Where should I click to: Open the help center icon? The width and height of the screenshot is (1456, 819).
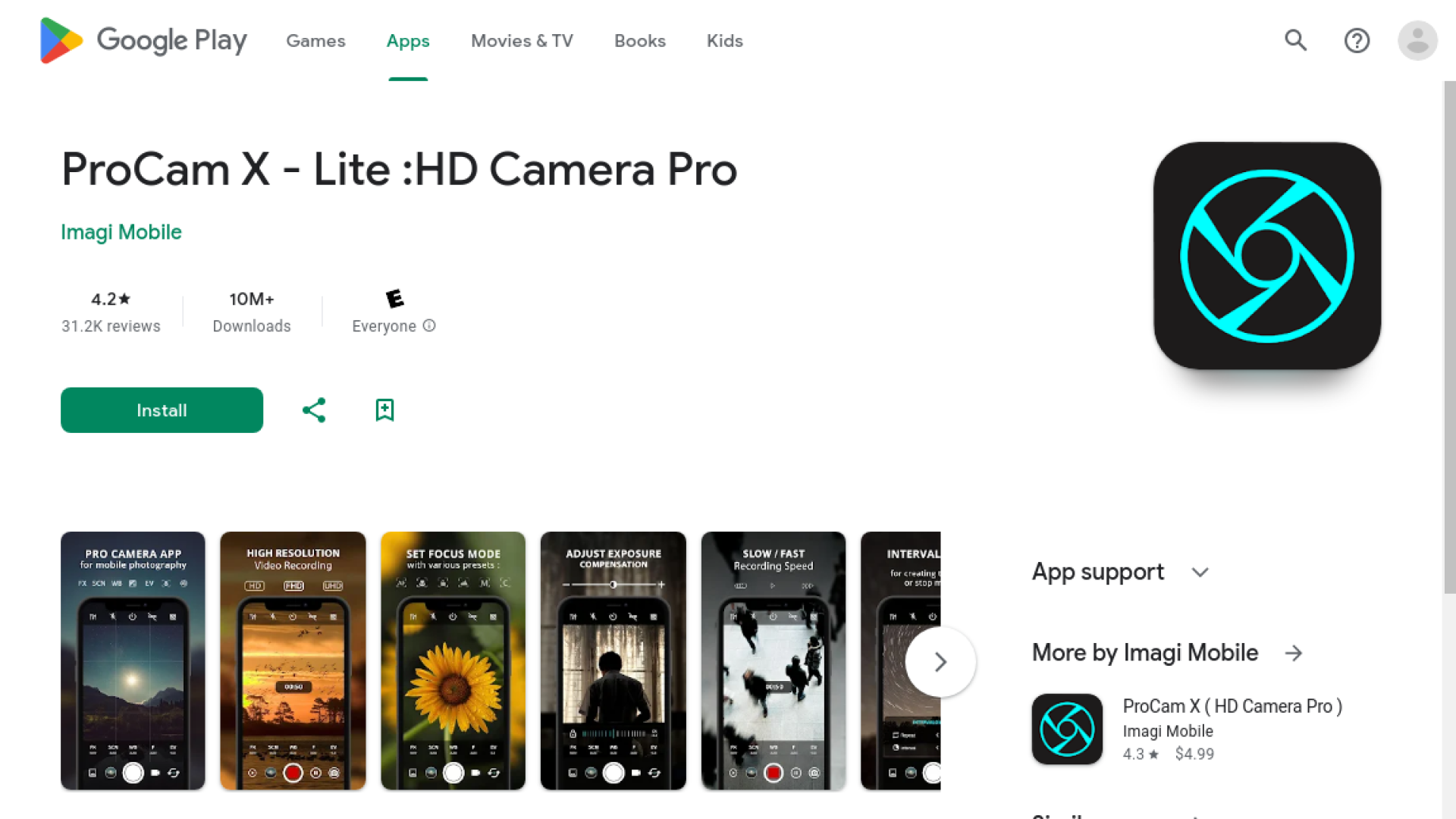tap(1357, 40)
